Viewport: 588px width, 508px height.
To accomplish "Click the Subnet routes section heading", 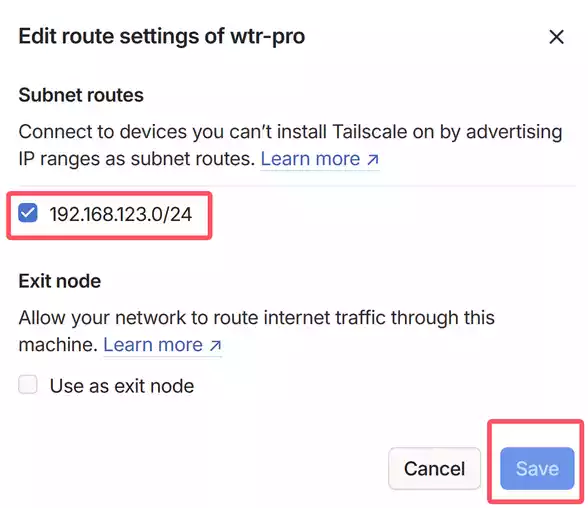I will coord(81,95).
